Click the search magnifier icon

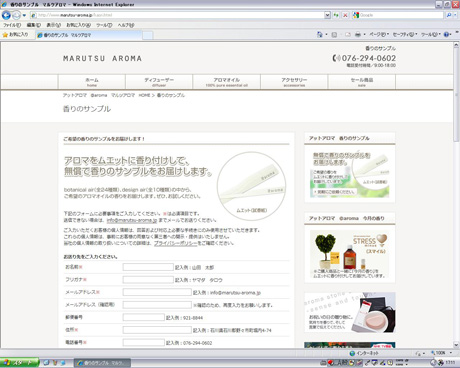pos(449,15)
